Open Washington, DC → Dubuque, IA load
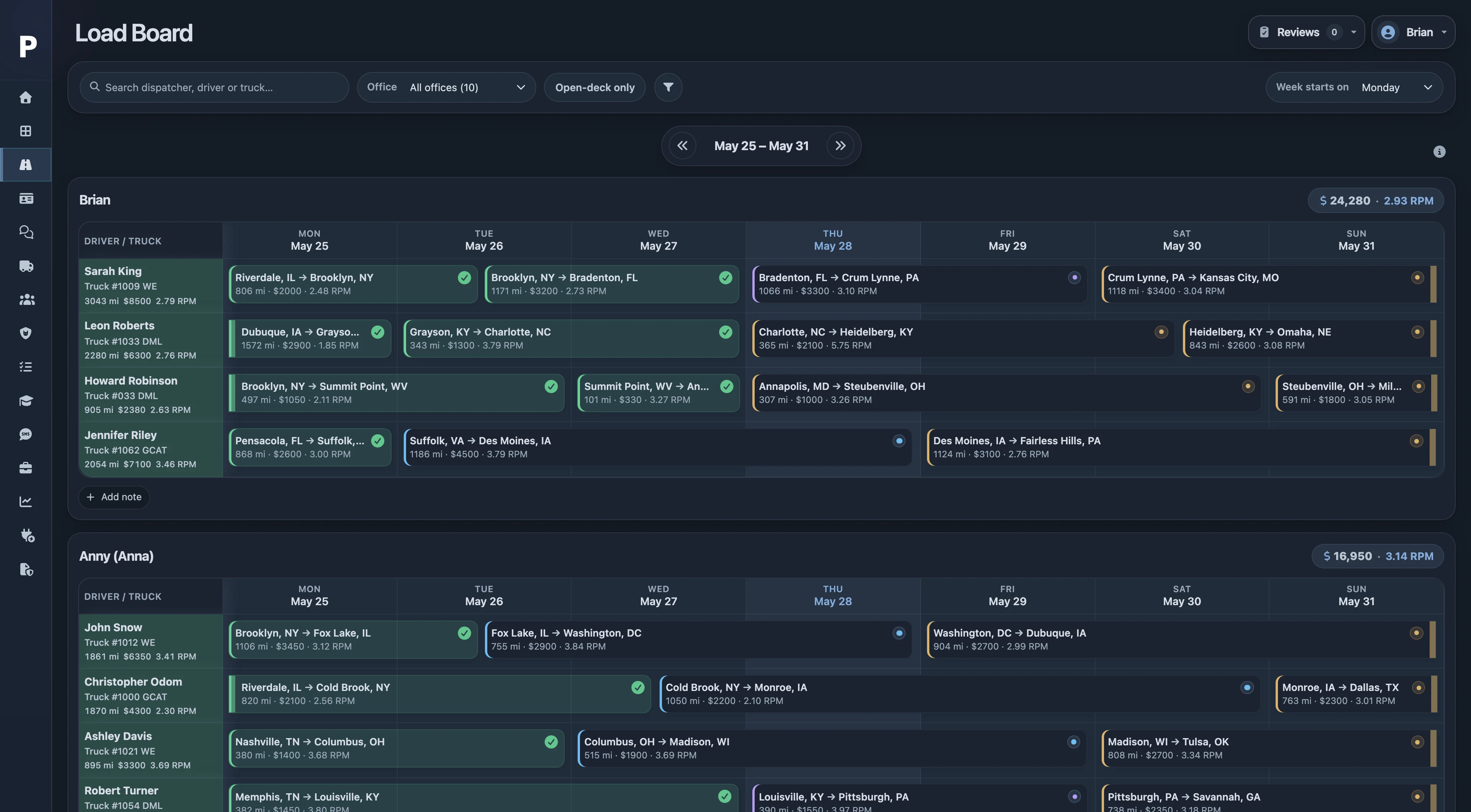The height and width of the screenshot is (812, 1471). [x=1181, y=639]
